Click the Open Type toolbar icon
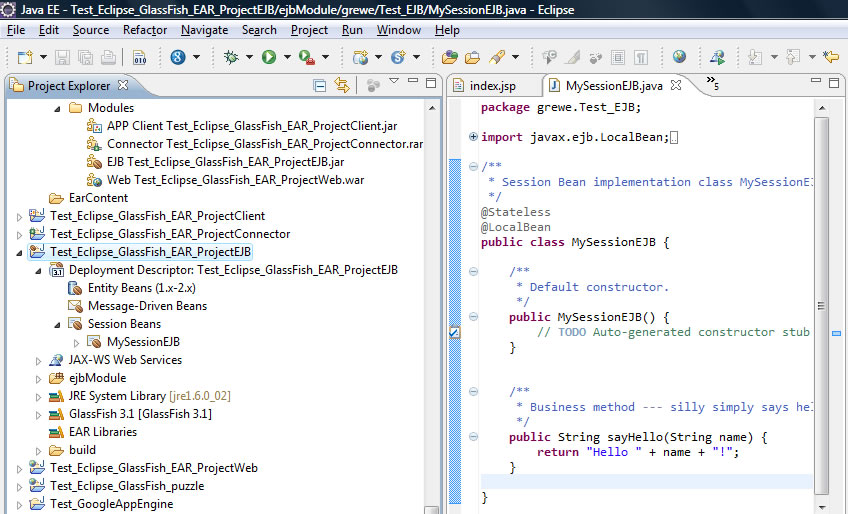Image resolution: width=848 pixels, height=514 pixels. coord(450,57)
